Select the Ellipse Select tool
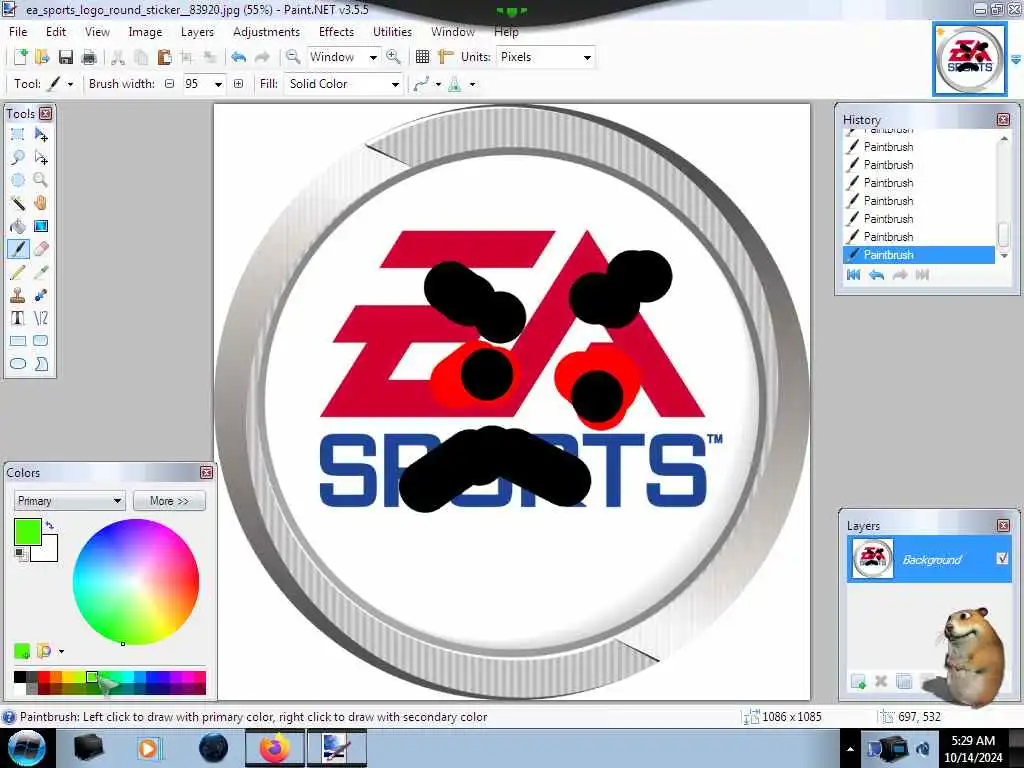This screenshot has height=768, width=1024. [18, 180]
